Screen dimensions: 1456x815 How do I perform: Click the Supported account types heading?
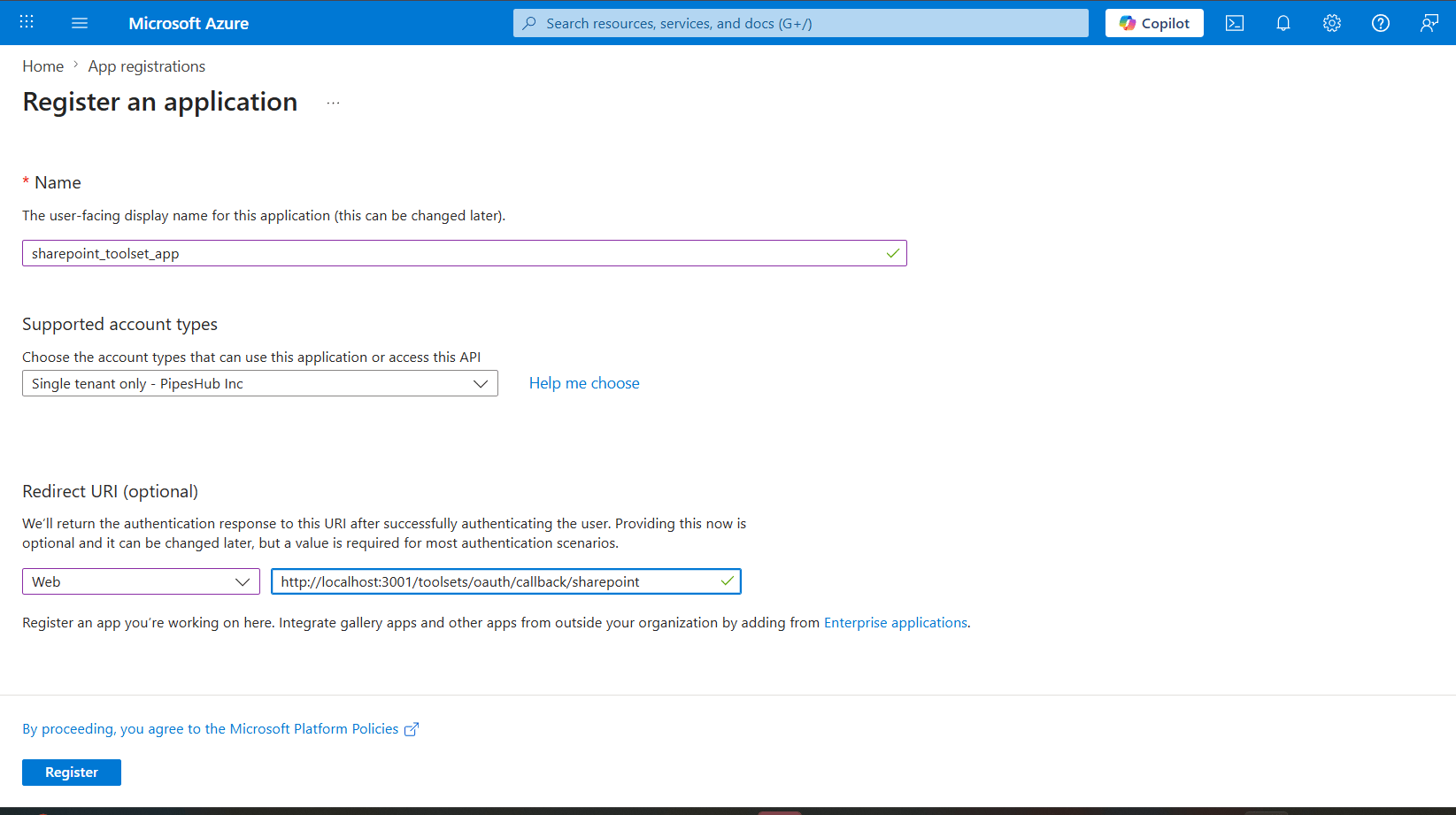pos(119,324)
